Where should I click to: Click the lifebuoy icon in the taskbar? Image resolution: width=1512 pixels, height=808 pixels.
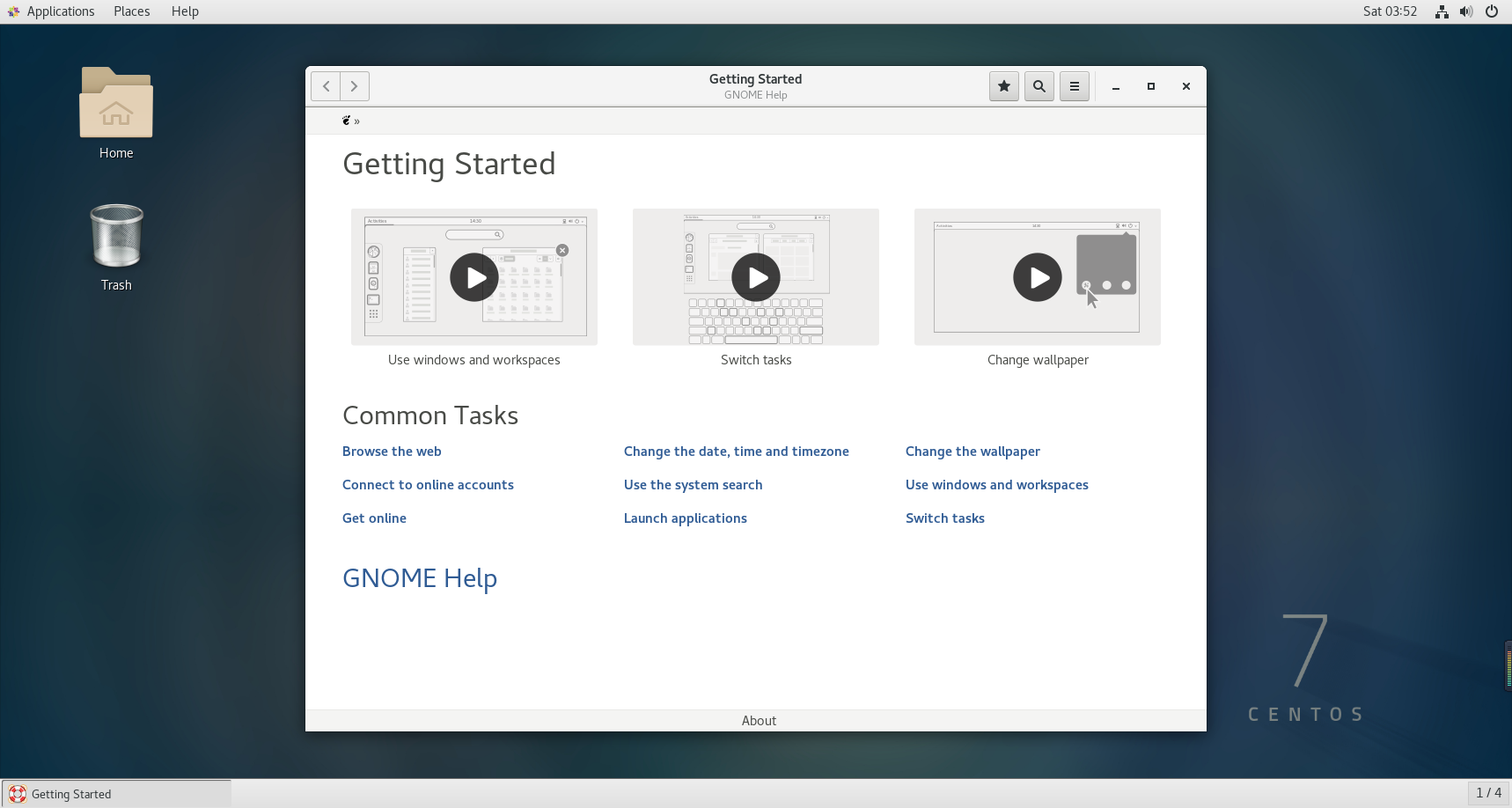[x=17, y=794]
